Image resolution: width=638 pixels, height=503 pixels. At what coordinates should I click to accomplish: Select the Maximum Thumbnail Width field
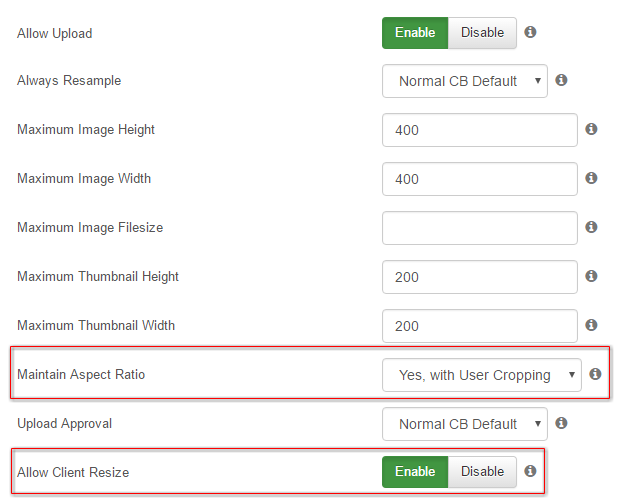click(x=480, y=326)
